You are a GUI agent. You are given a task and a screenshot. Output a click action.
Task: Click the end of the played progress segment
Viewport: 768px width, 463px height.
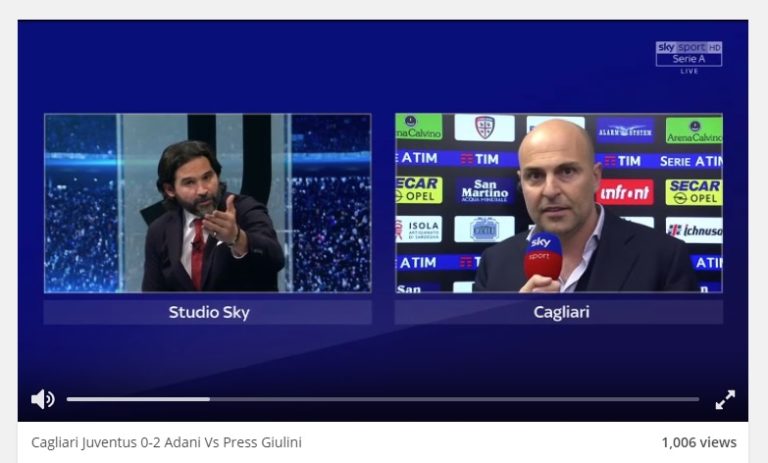209,399
